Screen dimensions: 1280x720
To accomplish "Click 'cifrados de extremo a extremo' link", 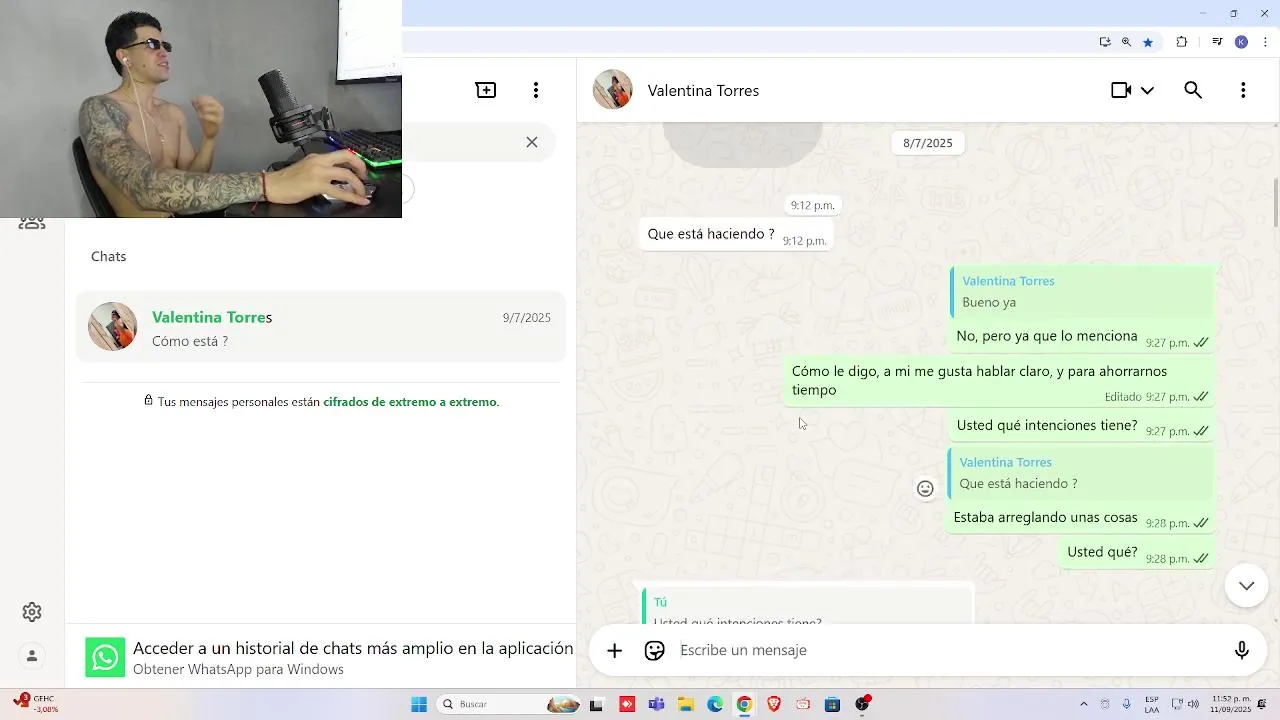I will point(410,402).
